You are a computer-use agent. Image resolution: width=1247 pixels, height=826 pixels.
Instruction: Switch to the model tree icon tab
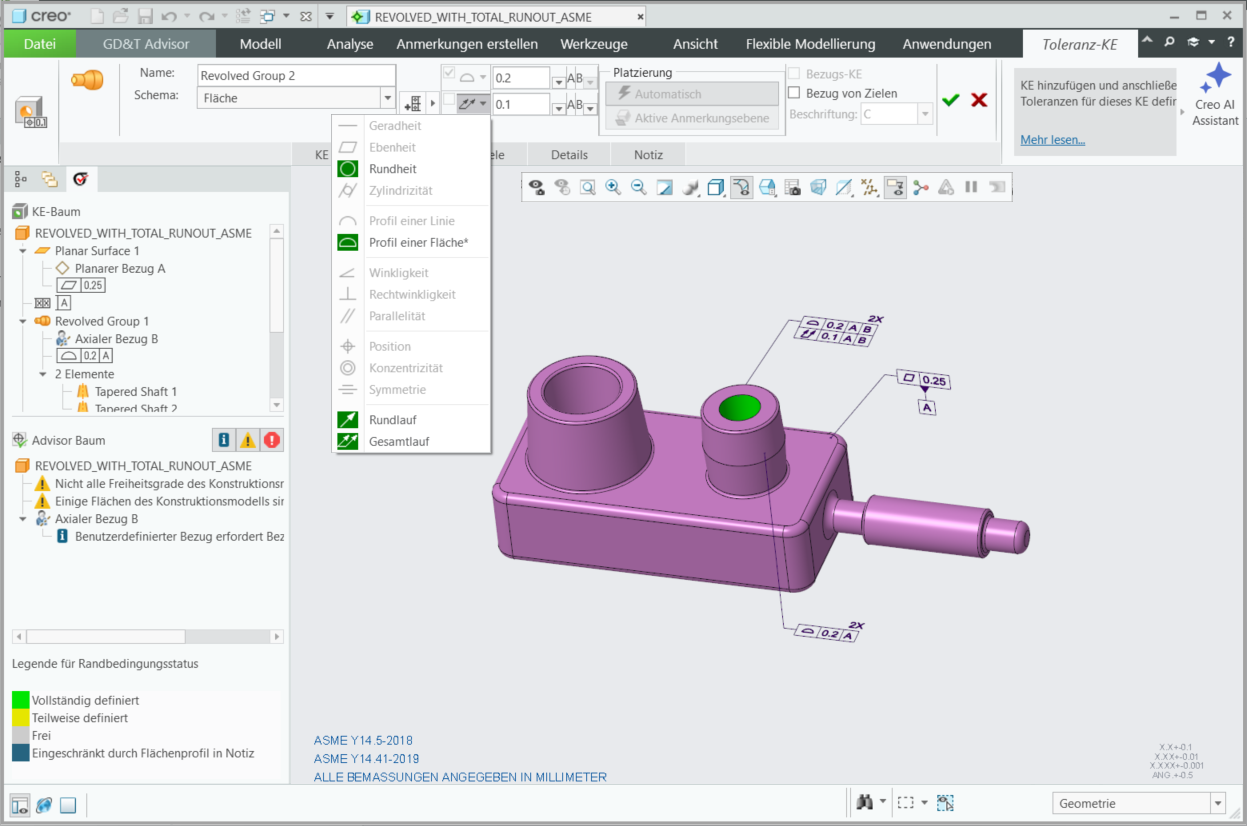click(x=20, y=179)
